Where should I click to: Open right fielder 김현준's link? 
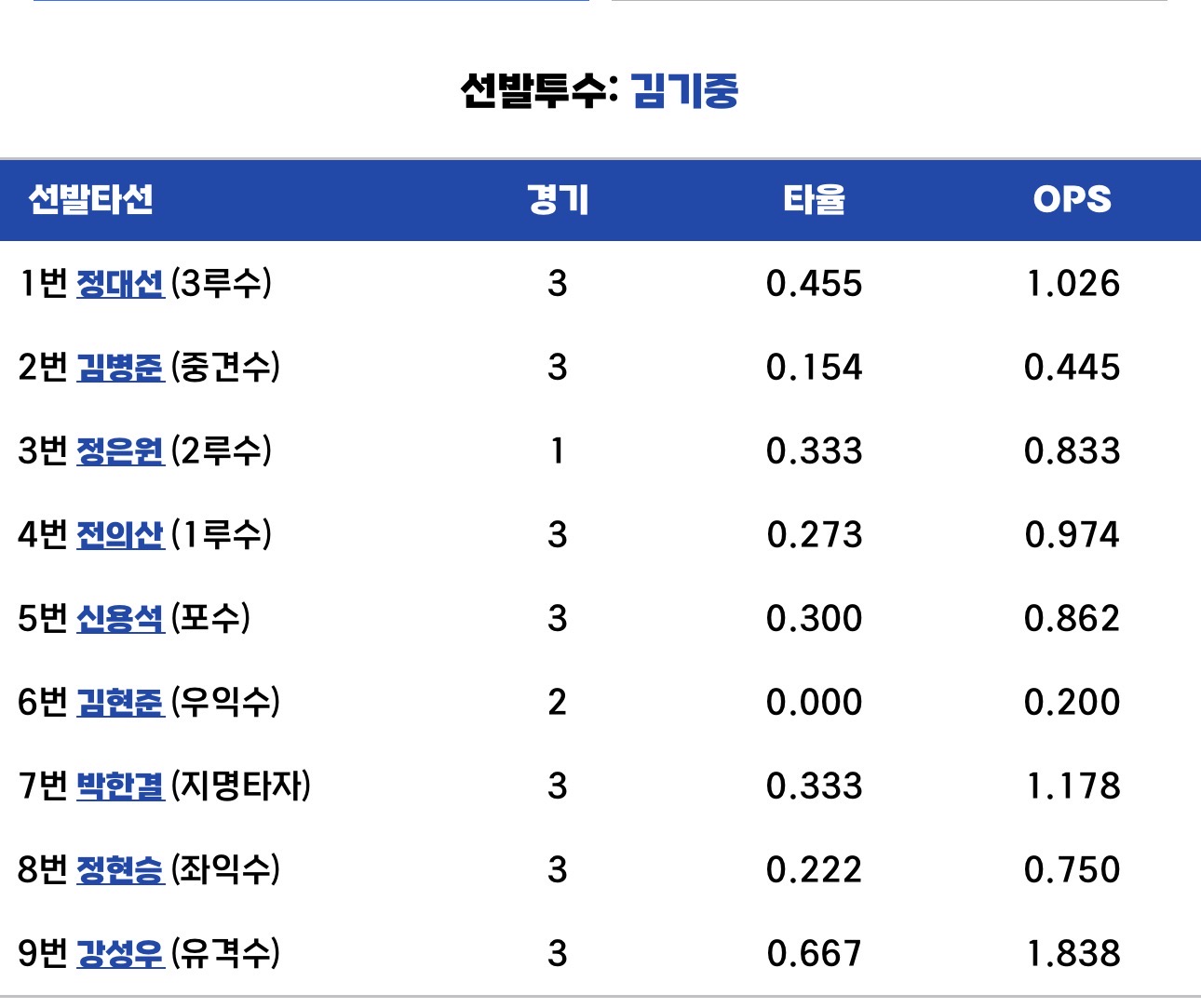120,703
